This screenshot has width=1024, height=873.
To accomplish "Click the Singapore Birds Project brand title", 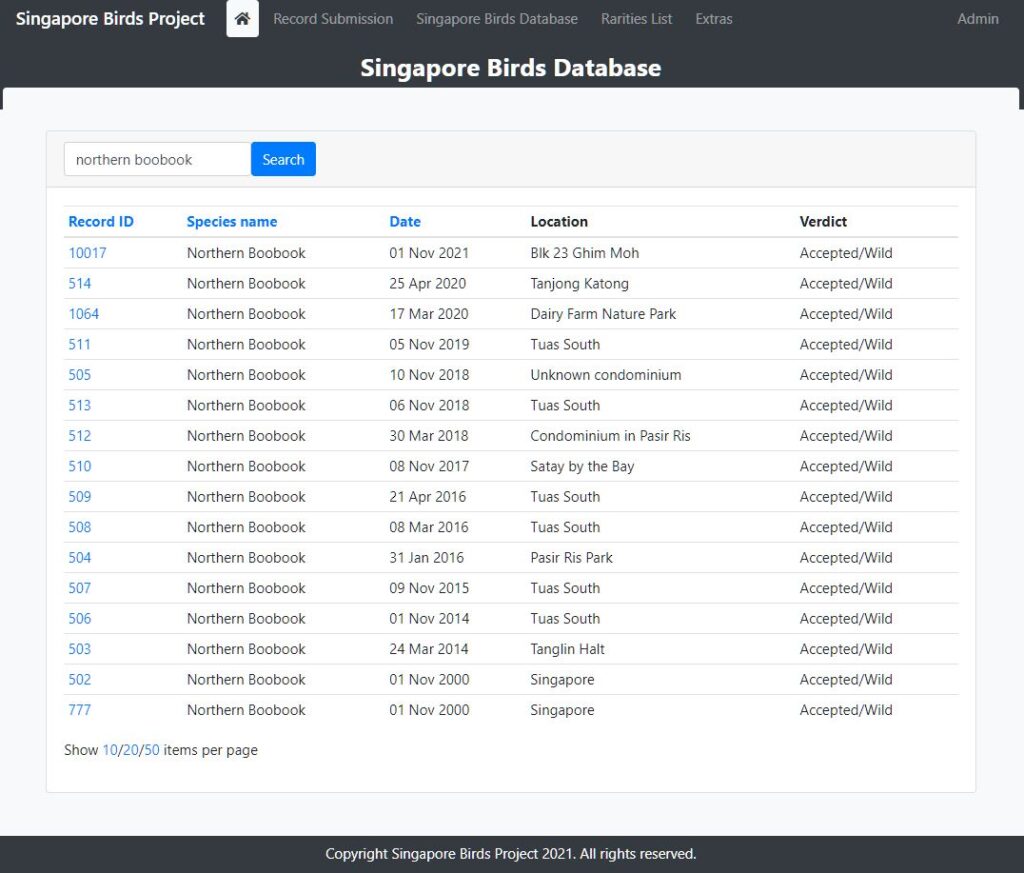I will pyautogui.click(x=110, y=19).
